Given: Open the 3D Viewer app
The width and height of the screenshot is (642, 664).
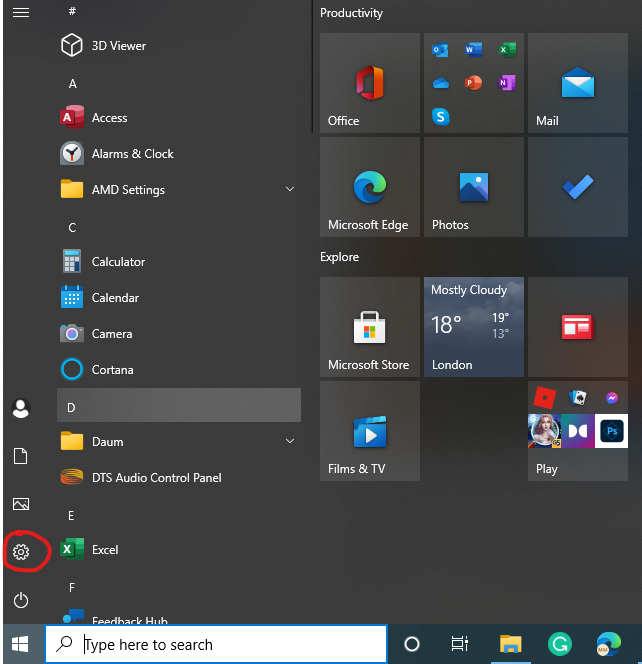Looking at the screenshot, I should pyautogui.click(x=179, y=45).
